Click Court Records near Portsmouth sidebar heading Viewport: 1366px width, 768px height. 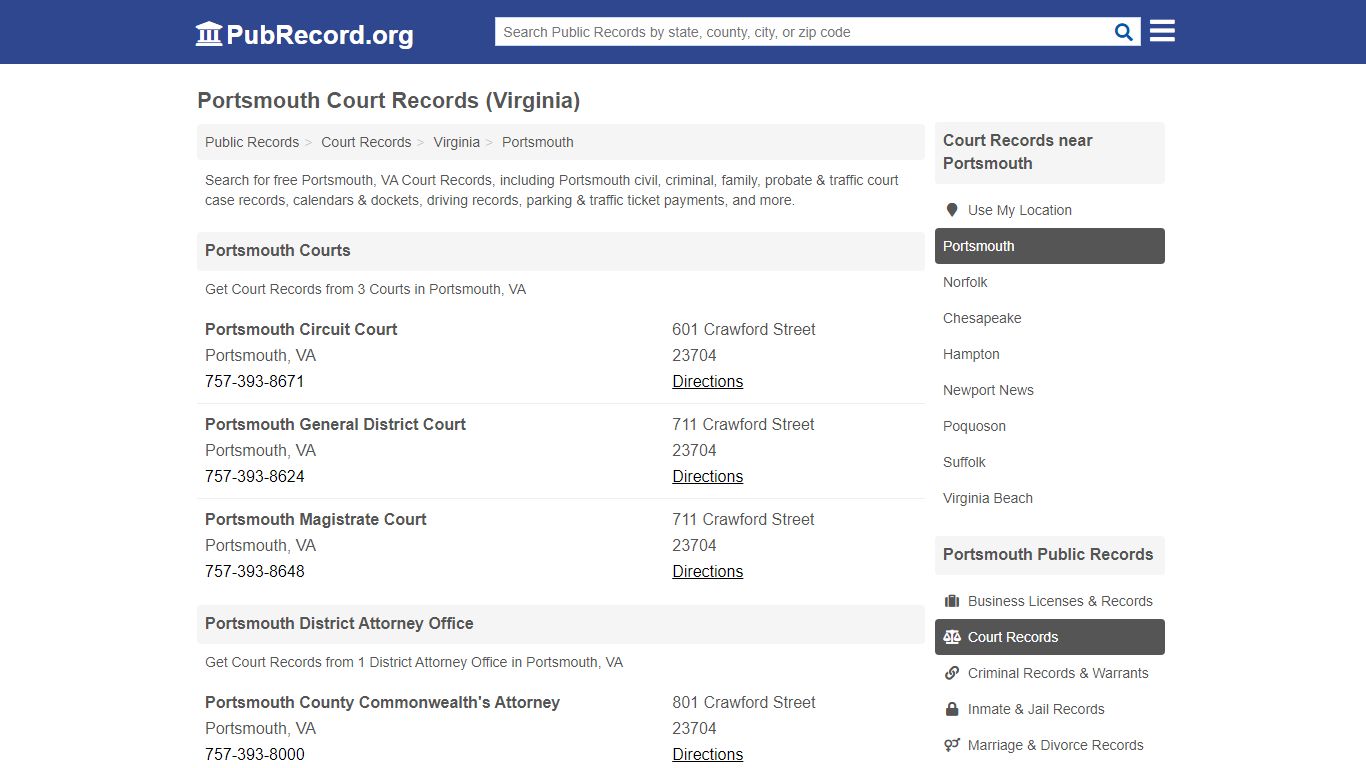(1050, 152)
